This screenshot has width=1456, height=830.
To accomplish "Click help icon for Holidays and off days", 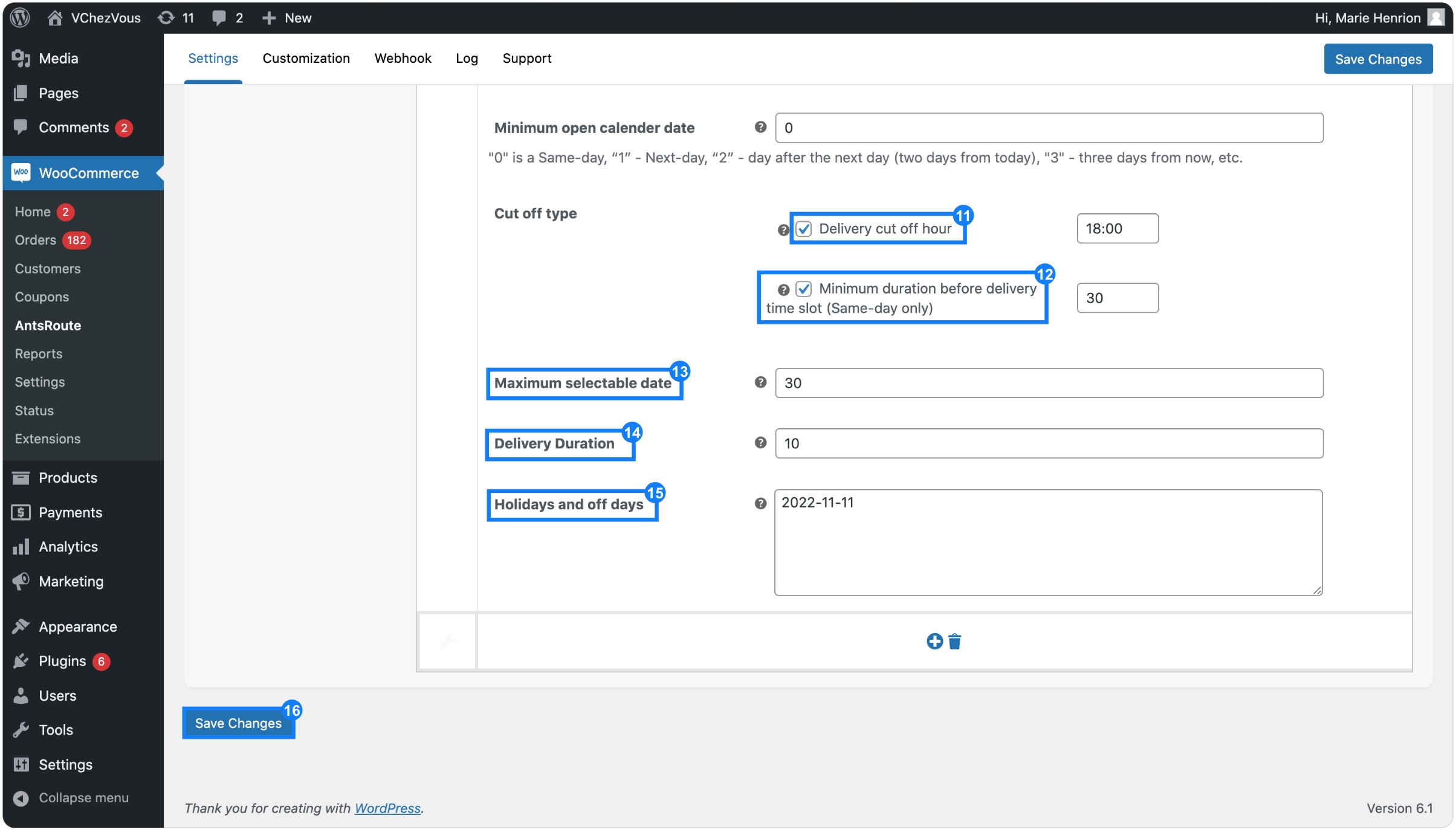I will [760, 503].
